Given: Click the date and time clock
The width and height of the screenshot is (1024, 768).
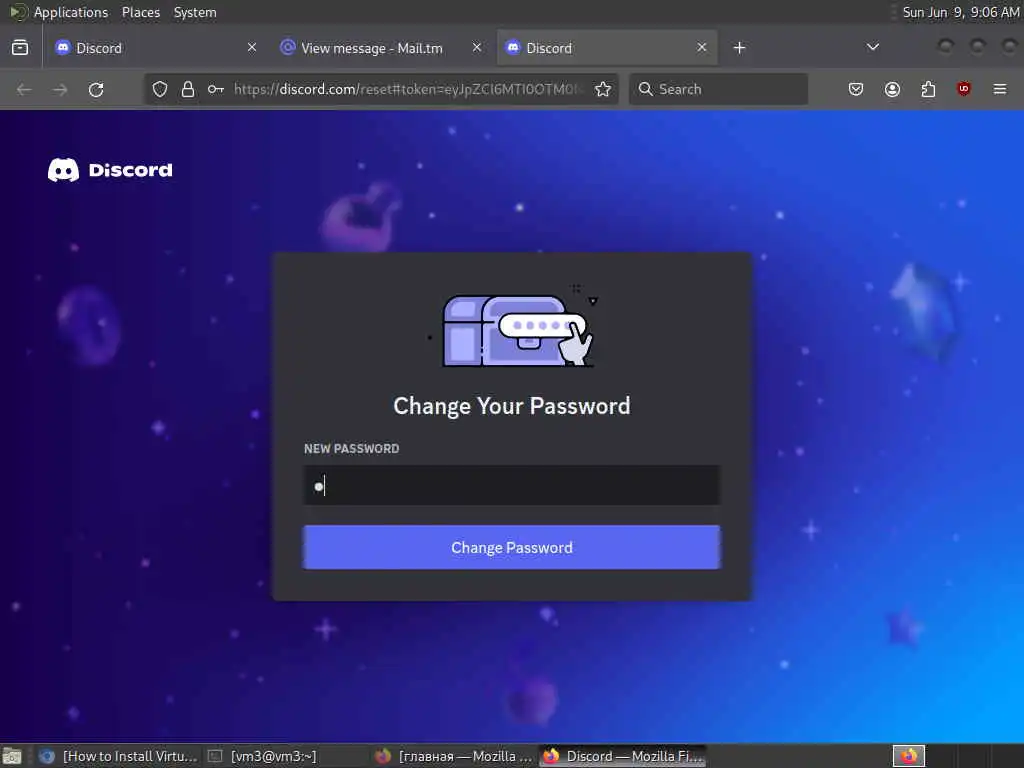Looking at the screenshot, I should pos(961,12).
